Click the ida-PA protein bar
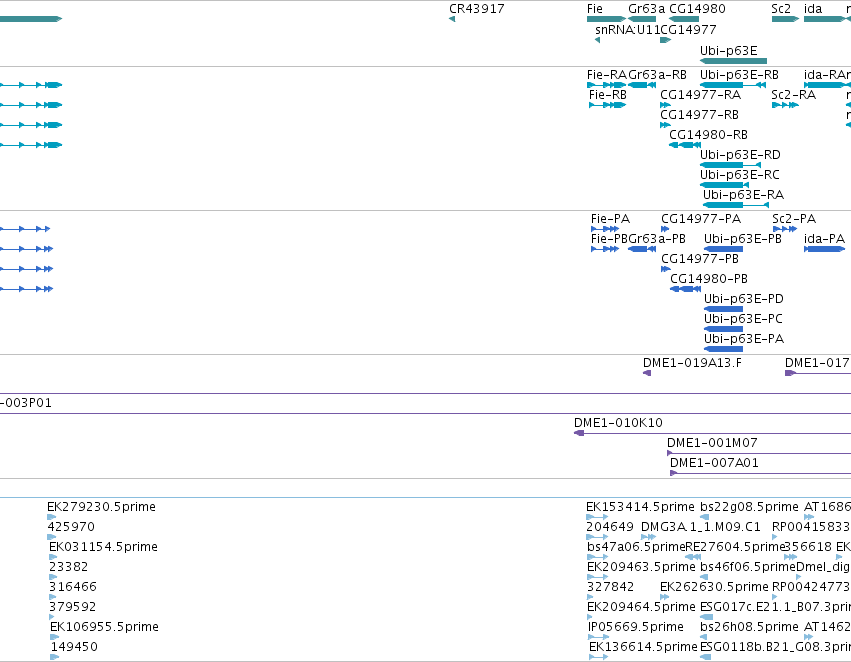 coord(824,249)
